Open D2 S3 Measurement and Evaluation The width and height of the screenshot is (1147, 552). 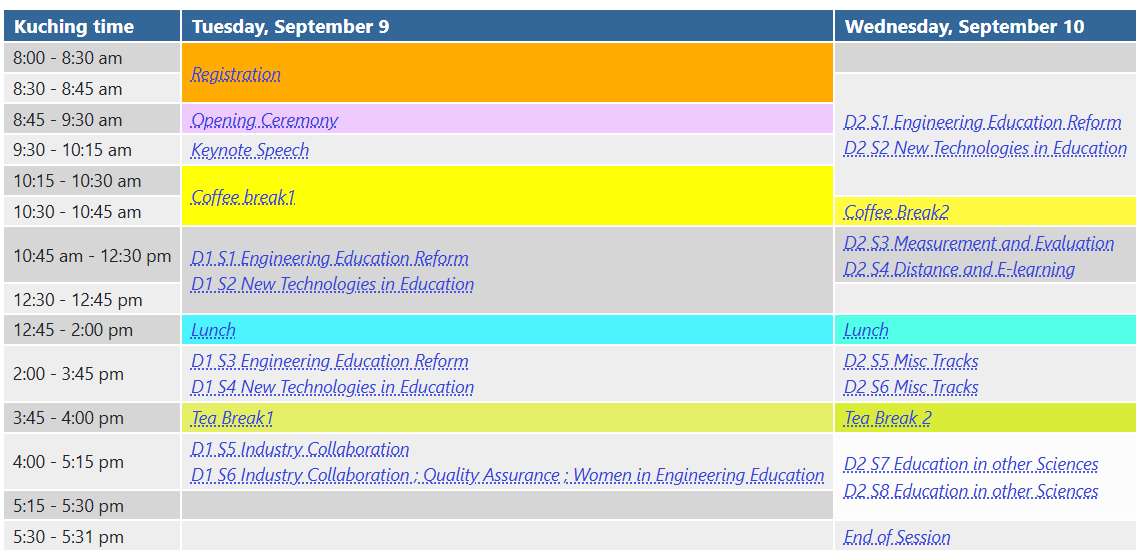pos(978,243)
